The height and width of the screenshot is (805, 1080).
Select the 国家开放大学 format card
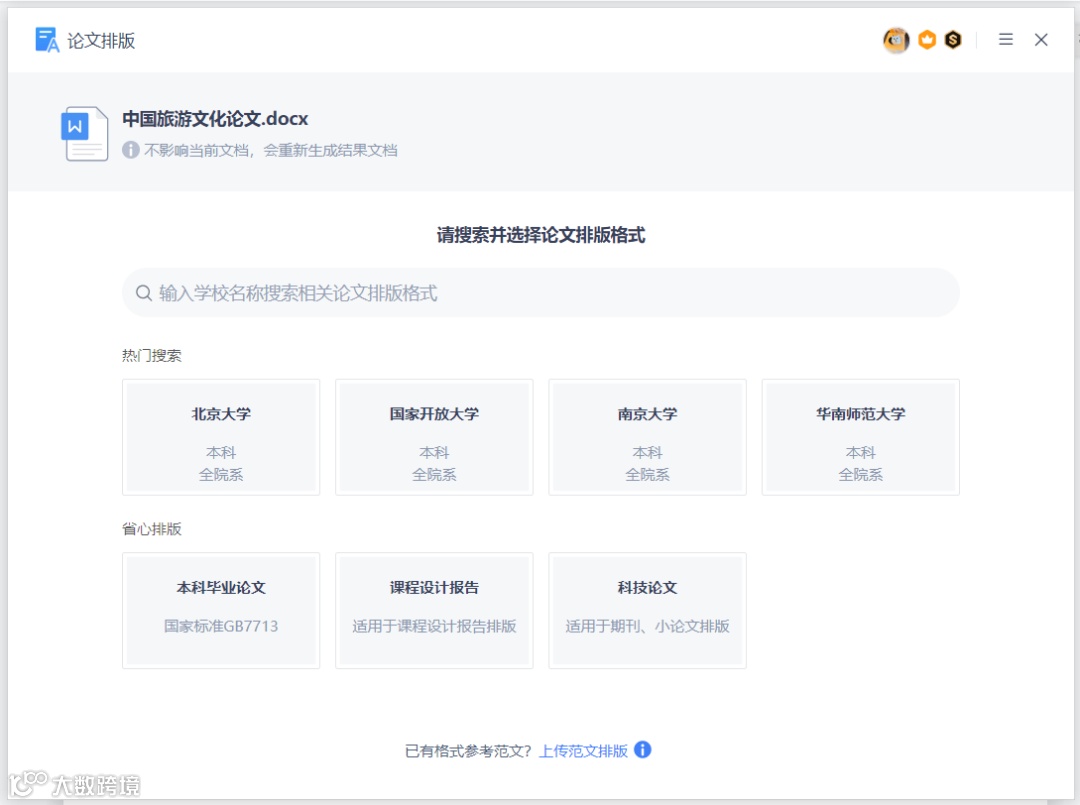[x=434, y=437]
